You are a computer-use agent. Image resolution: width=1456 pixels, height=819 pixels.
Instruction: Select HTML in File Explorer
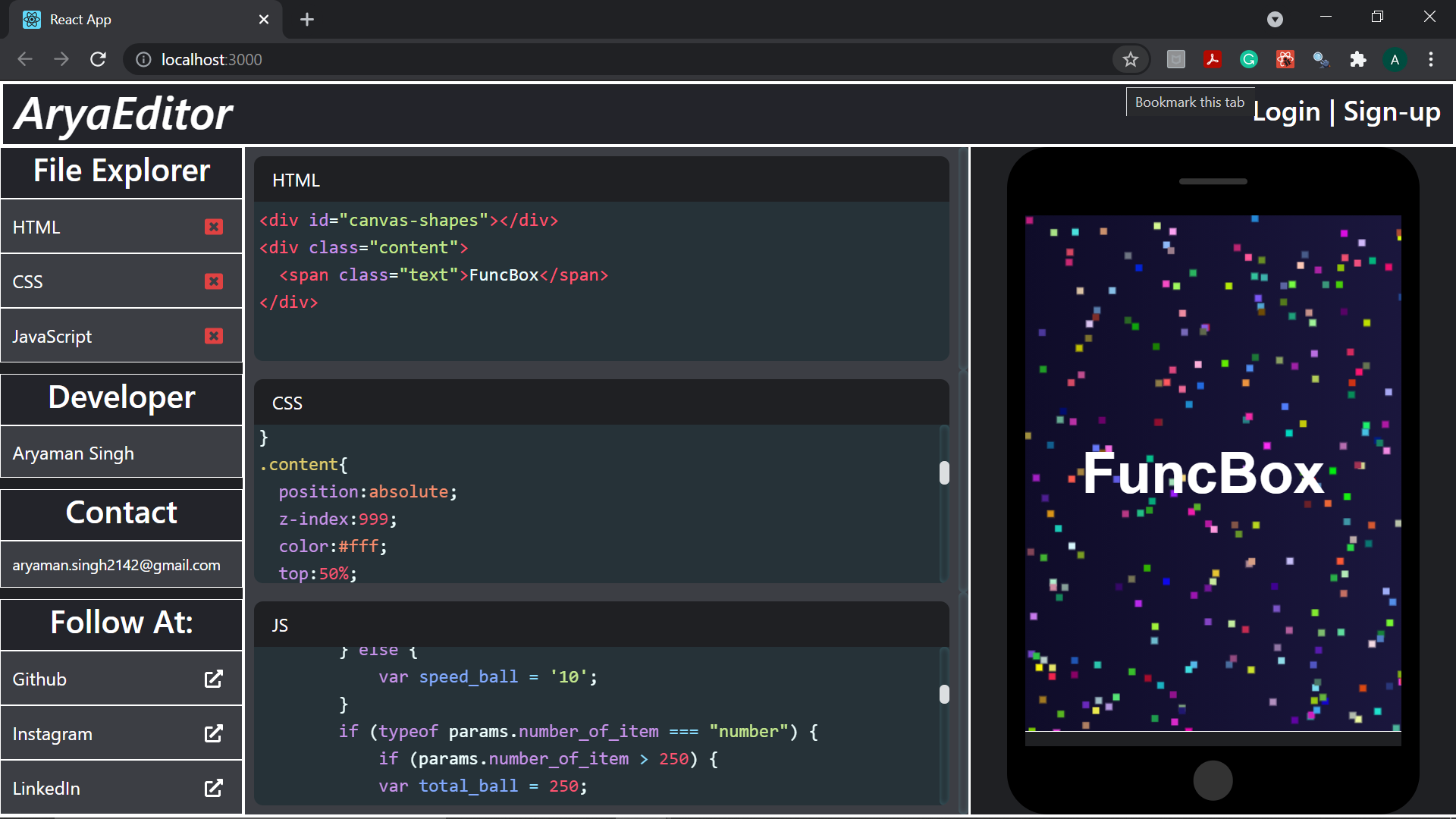[x=121, y=227]
